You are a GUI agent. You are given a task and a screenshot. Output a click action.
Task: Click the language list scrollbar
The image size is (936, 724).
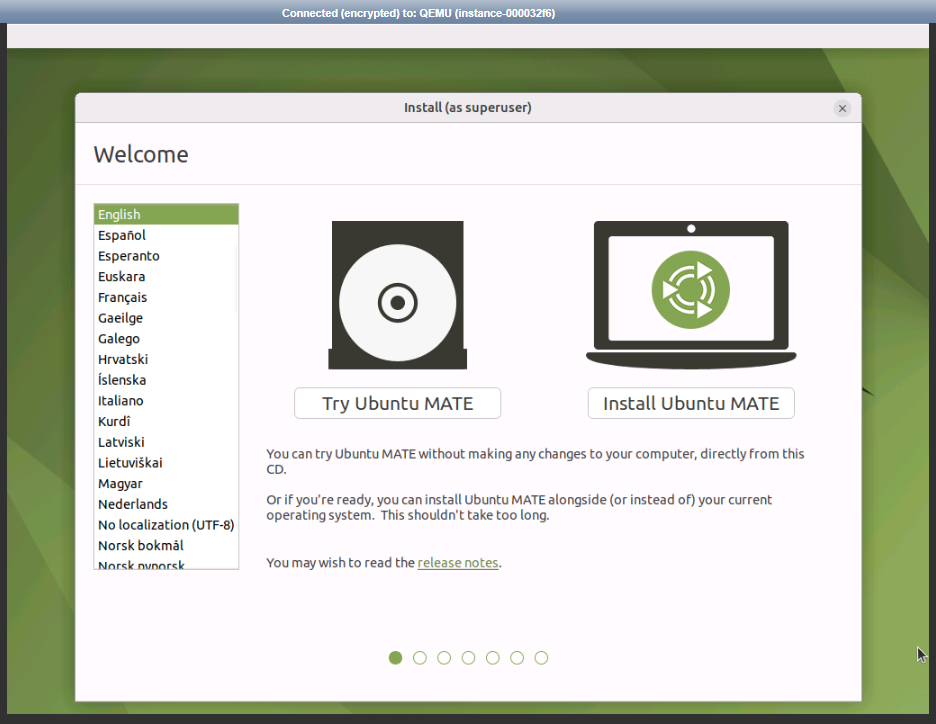[236, 280]
